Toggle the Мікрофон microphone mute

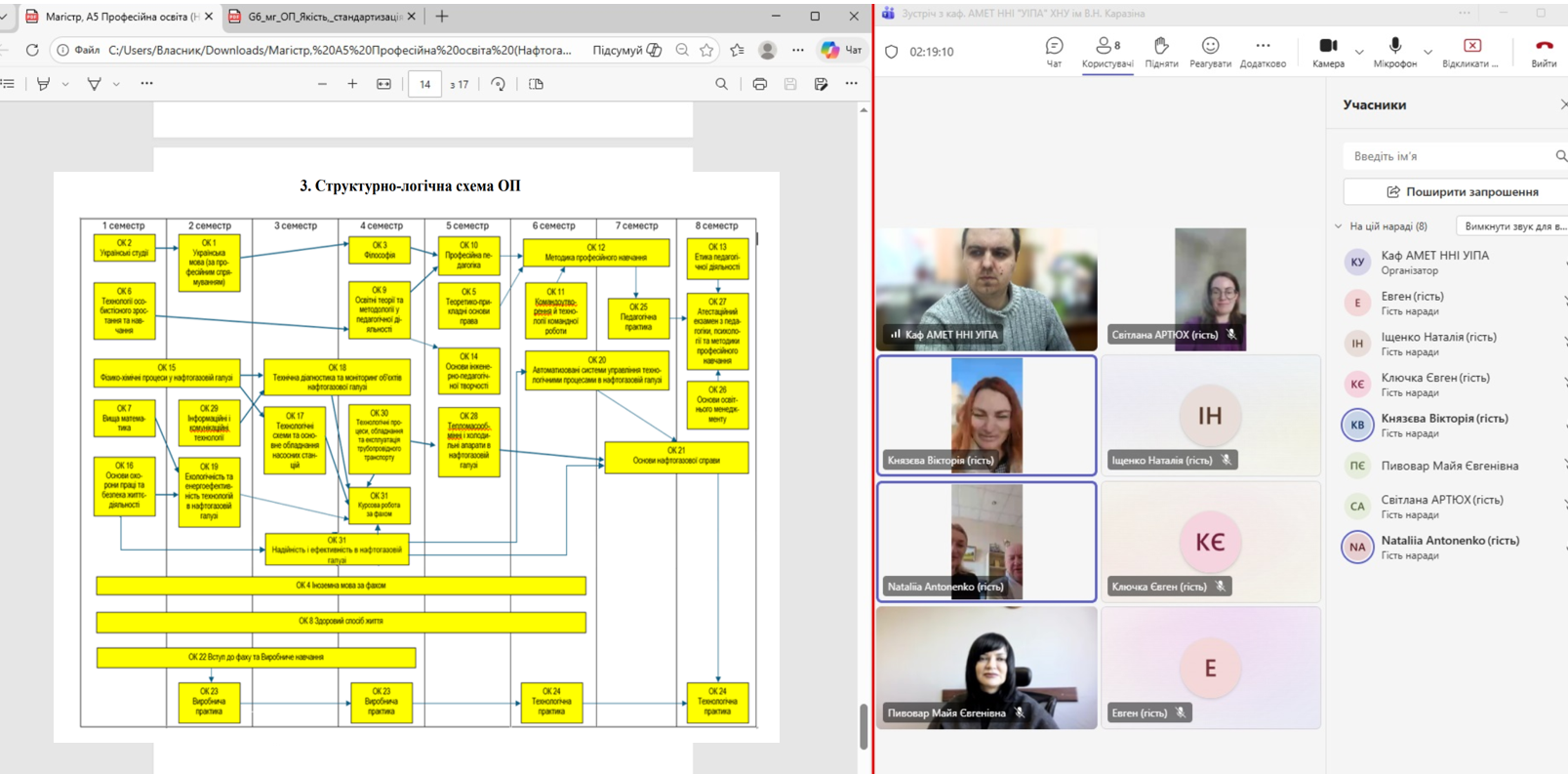pyautogui.click(x=1394, y=52)
